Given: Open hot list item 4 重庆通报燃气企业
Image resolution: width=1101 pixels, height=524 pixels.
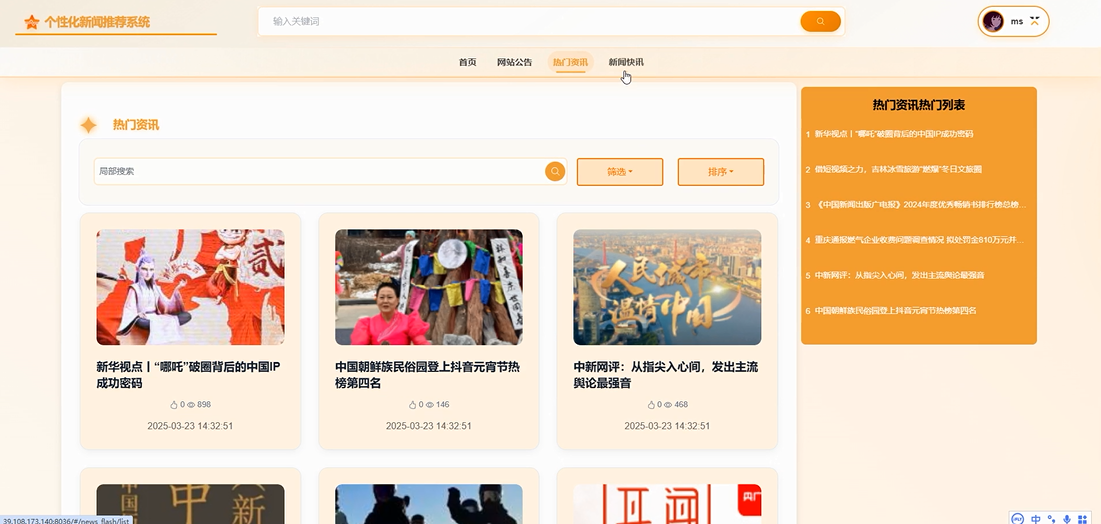Looking at the screenshot, I should tap(919, 240).
